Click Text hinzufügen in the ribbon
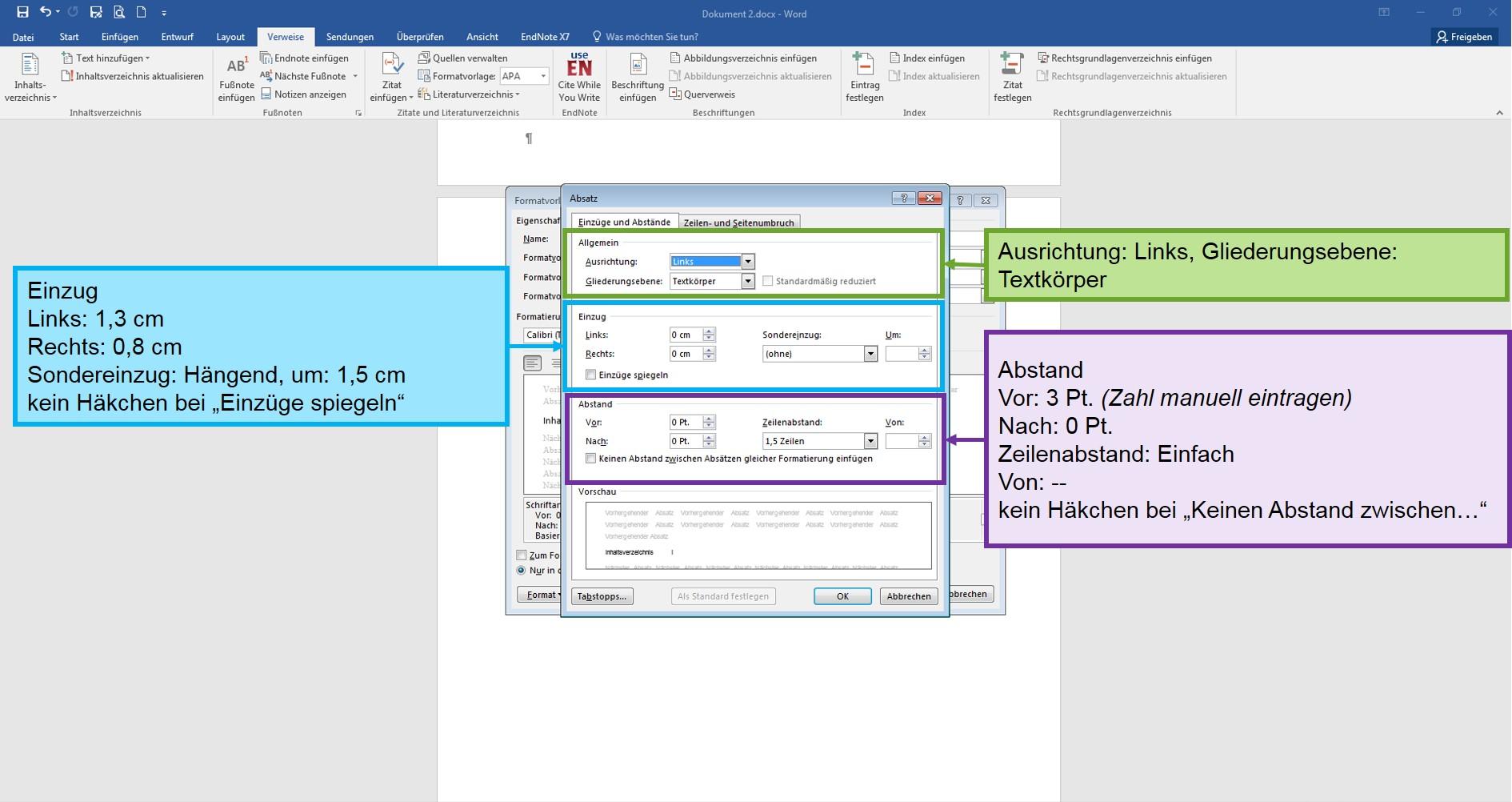1512x802 pixels. click(x=106, y=58)
